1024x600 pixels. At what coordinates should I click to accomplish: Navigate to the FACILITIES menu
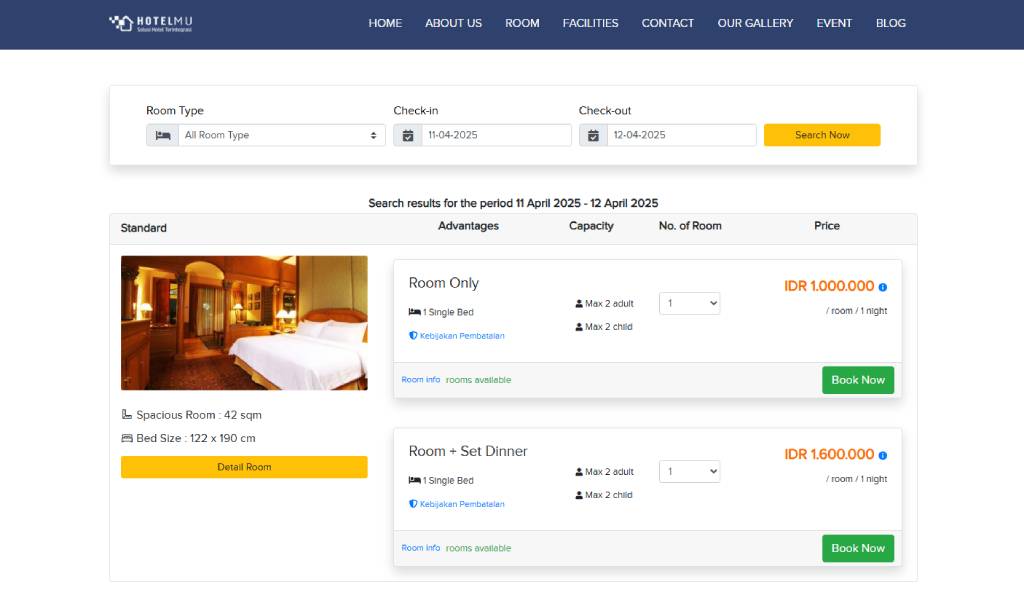pos(590,23)
